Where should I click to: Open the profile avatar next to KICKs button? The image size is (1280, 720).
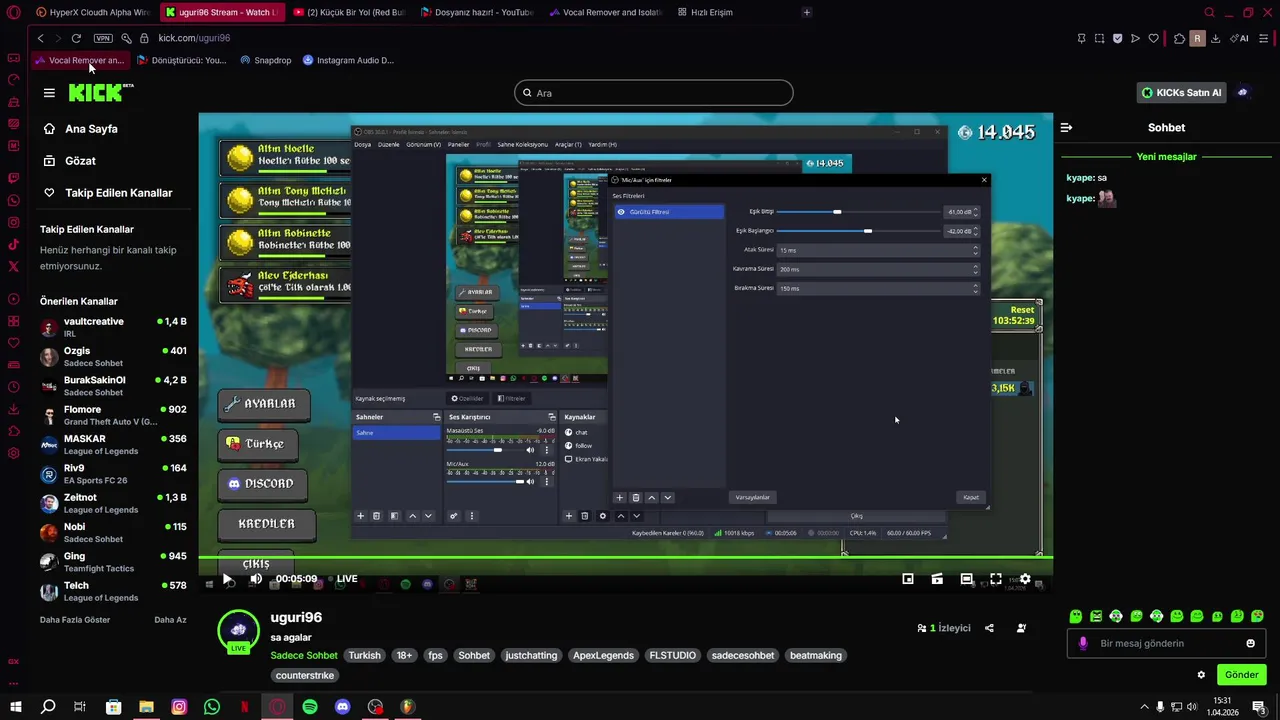pos(1243,93)
